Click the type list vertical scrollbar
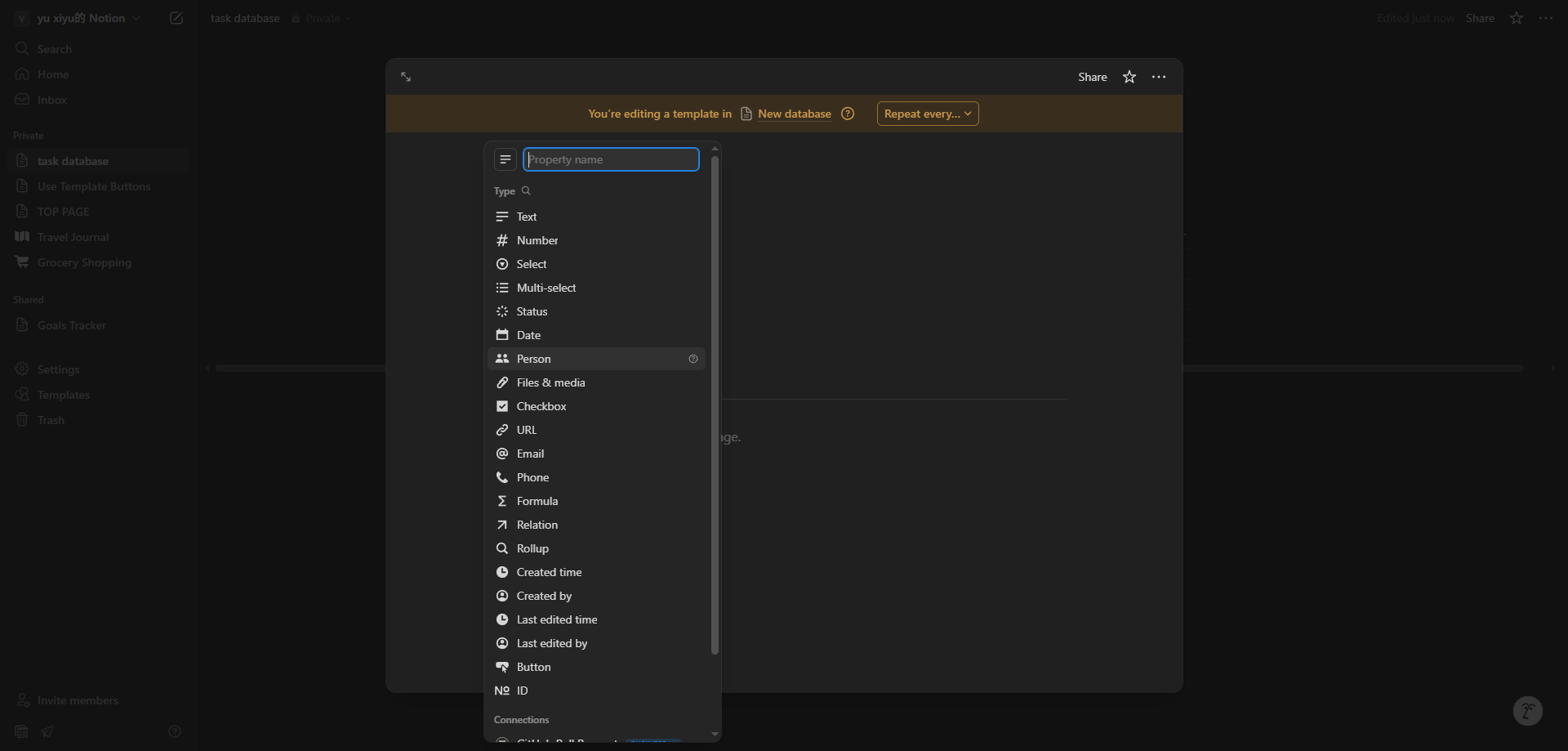 (x=715, y=405)
